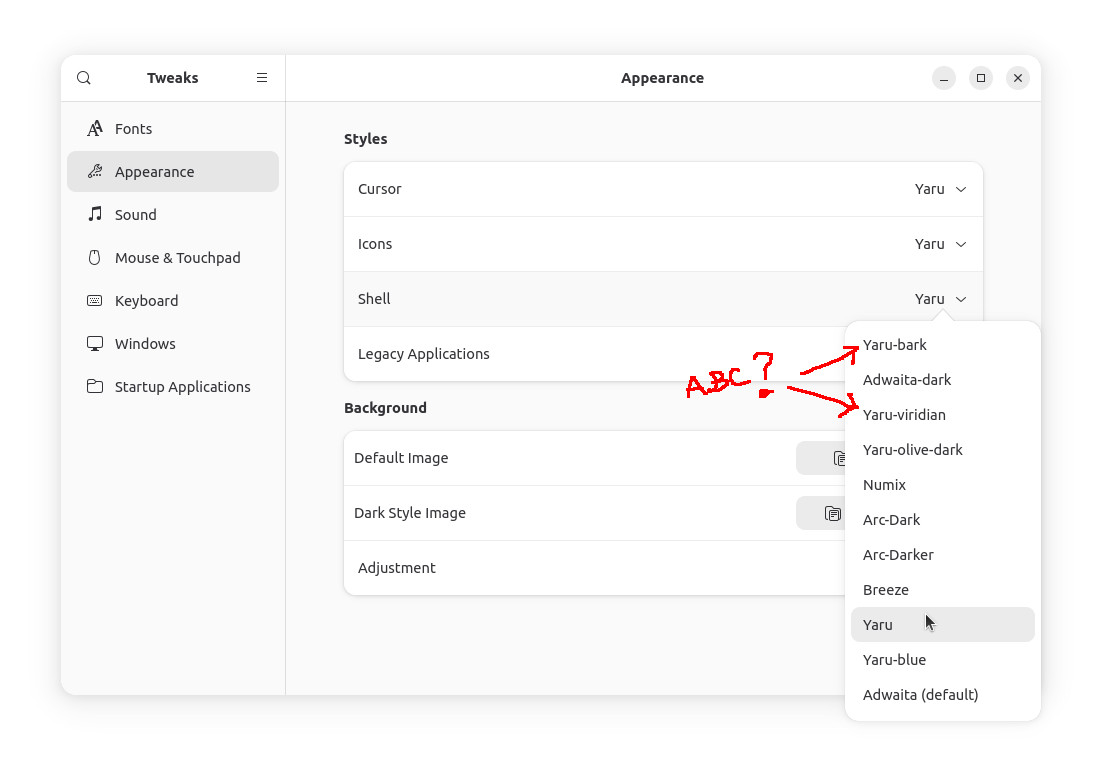The width and height of the screenshot is (1102, 762).
Task: Open the hamburger menu in the sidebar header
Action: [x=262, y=78]
